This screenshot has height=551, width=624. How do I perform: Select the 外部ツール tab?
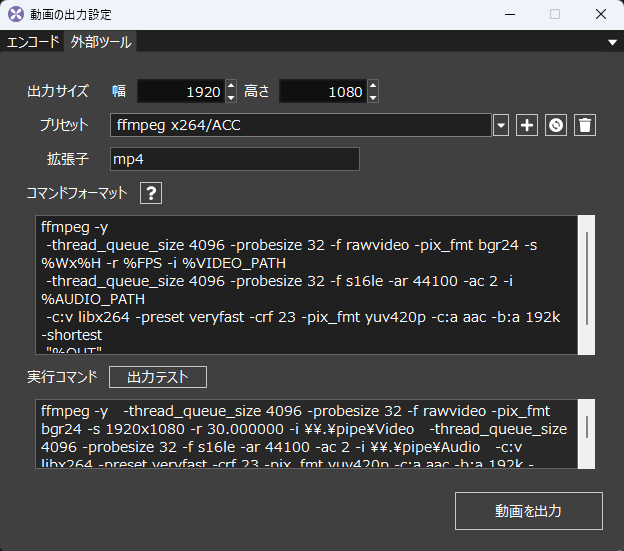(100, 42)
